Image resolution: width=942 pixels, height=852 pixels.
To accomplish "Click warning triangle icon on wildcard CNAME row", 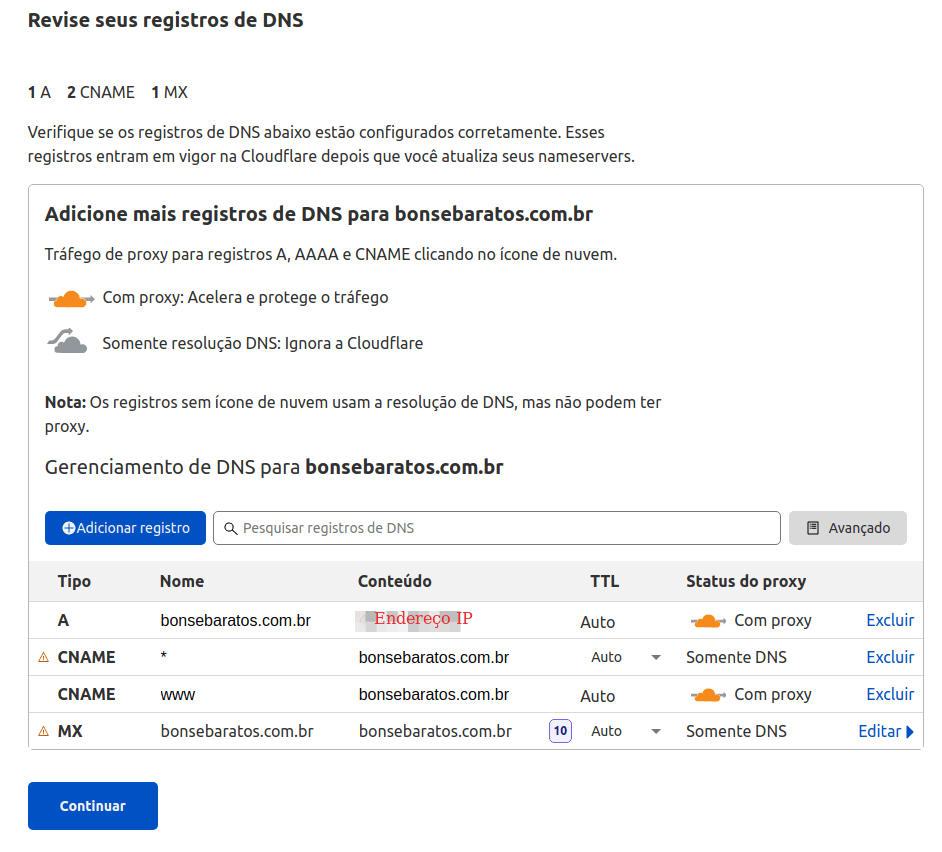I will pos(43,657).
